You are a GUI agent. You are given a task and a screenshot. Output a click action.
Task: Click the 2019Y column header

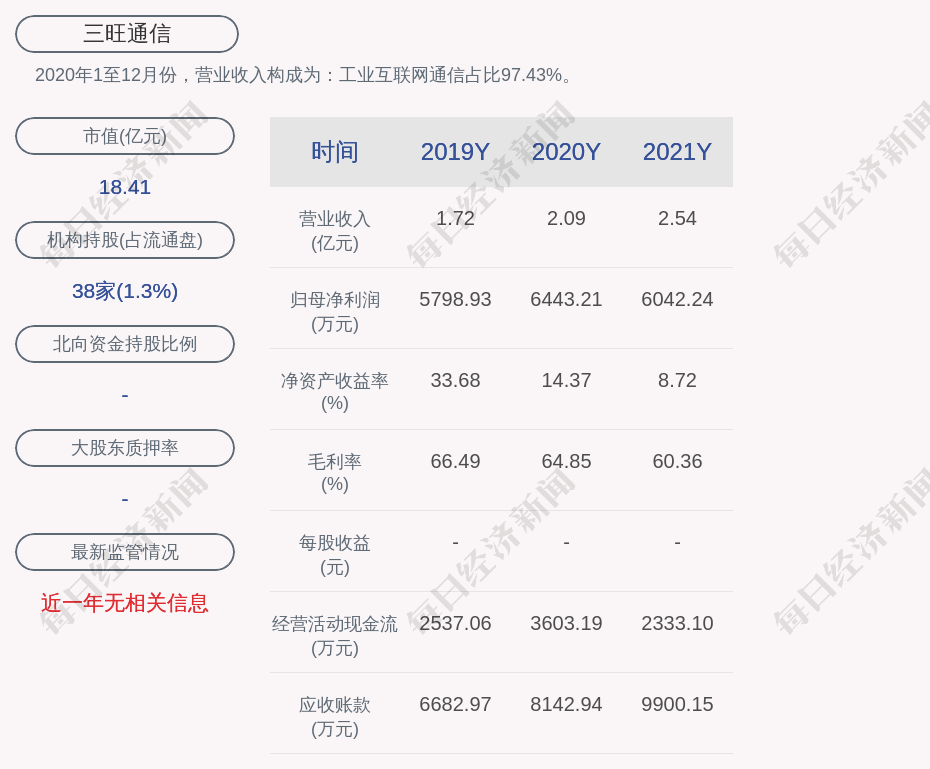(x=455, y=152)
